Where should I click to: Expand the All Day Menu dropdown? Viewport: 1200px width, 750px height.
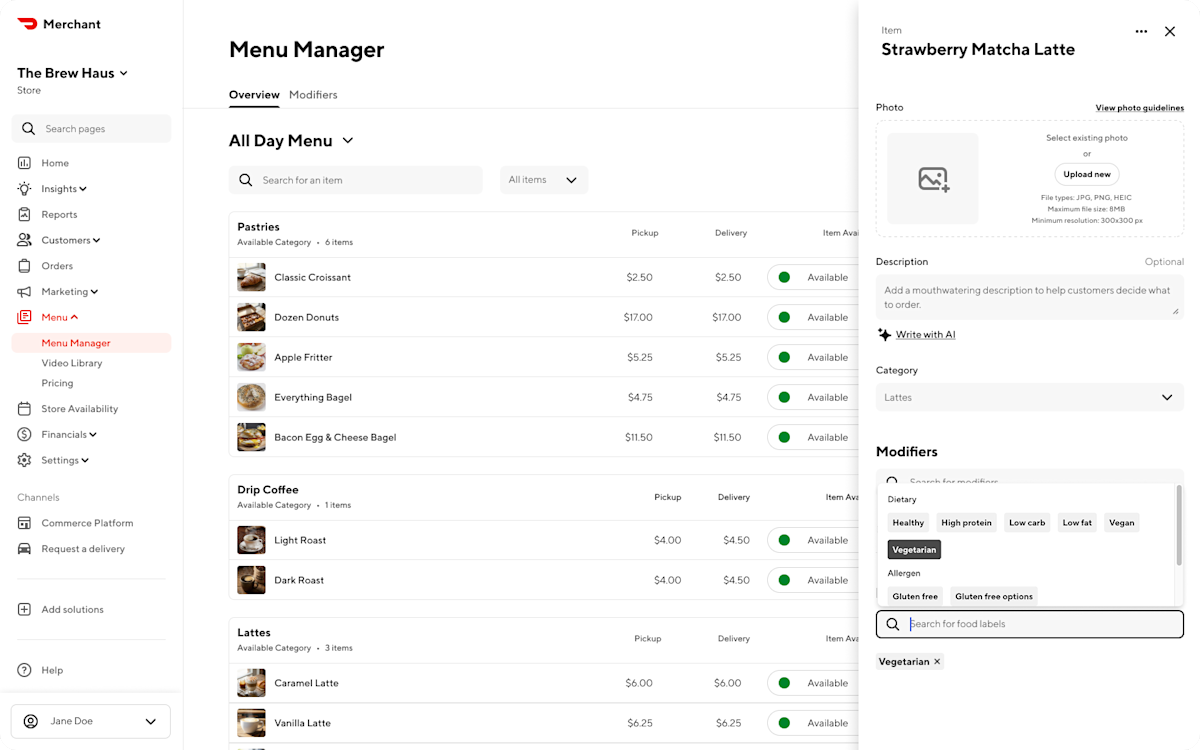click(348, 140)
